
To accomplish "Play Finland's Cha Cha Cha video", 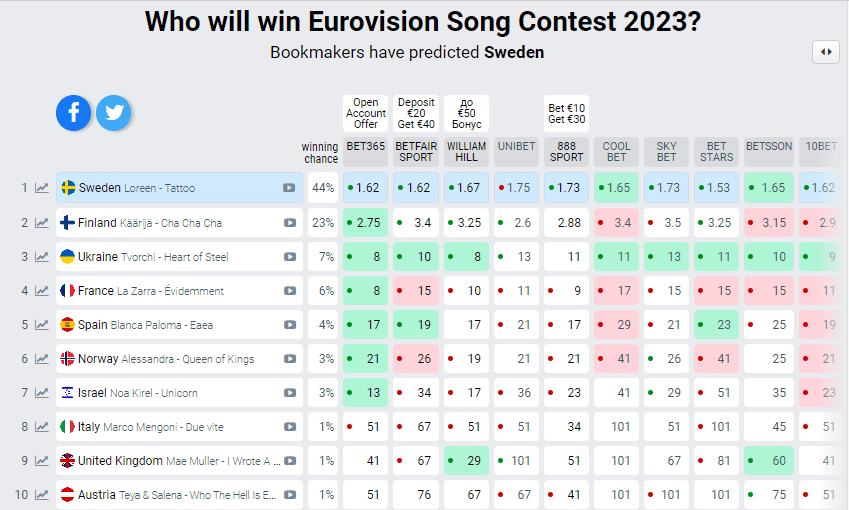I will [x=290, y=223].
